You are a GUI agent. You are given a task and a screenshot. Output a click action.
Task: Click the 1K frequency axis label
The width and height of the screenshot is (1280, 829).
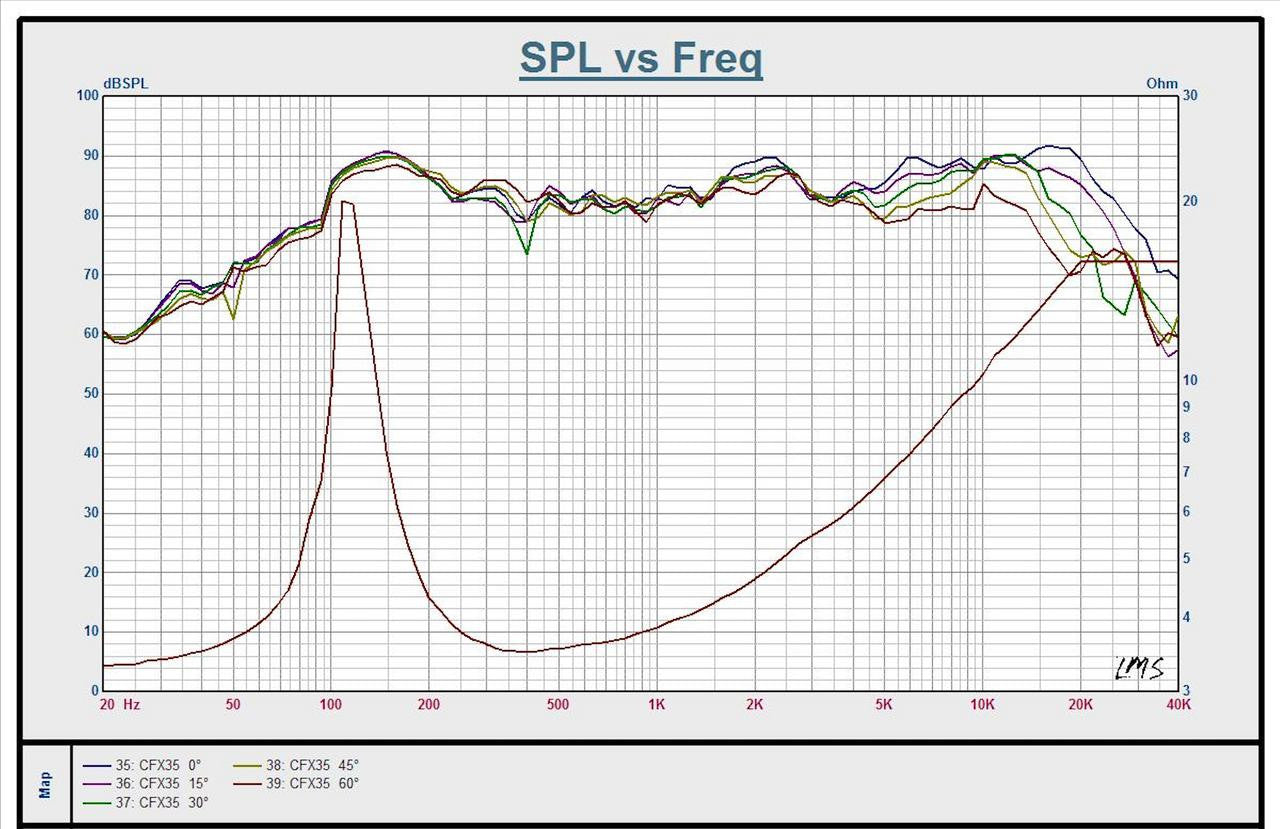(656, 704)
